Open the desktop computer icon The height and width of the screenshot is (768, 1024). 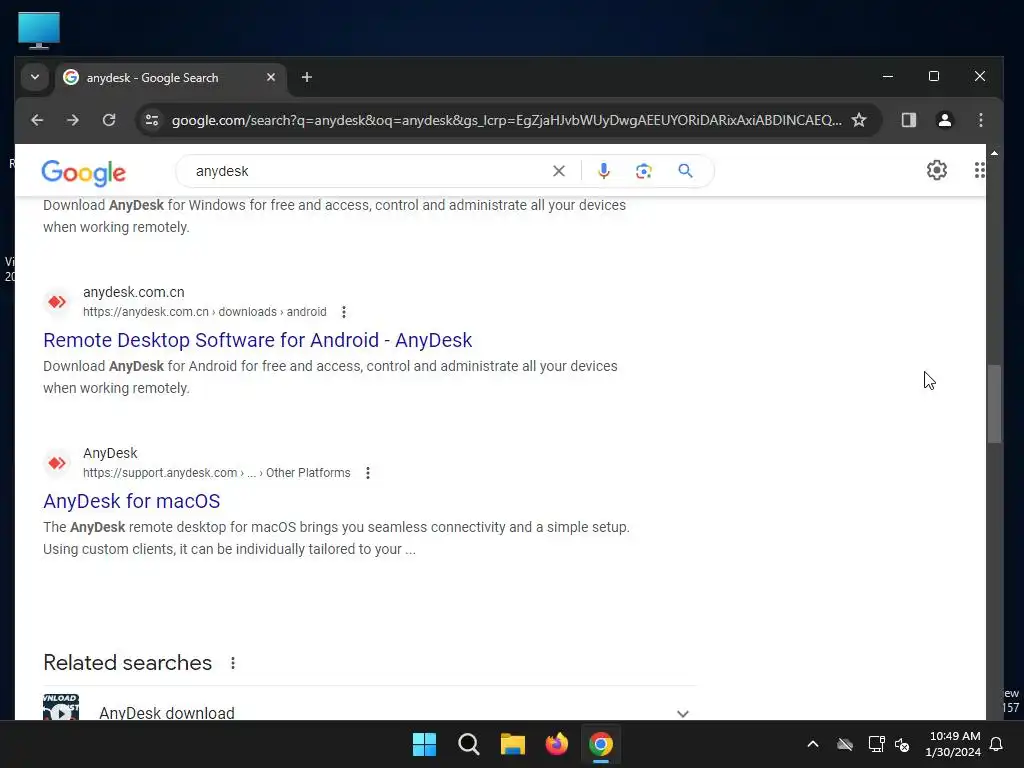pos(39,30)
